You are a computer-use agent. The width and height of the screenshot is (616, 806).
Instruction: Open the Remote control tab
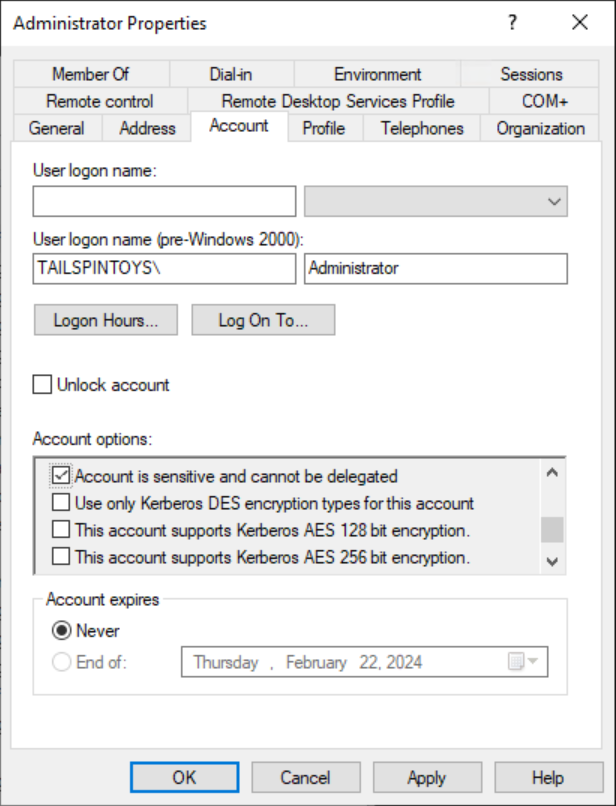coord(100,101)
